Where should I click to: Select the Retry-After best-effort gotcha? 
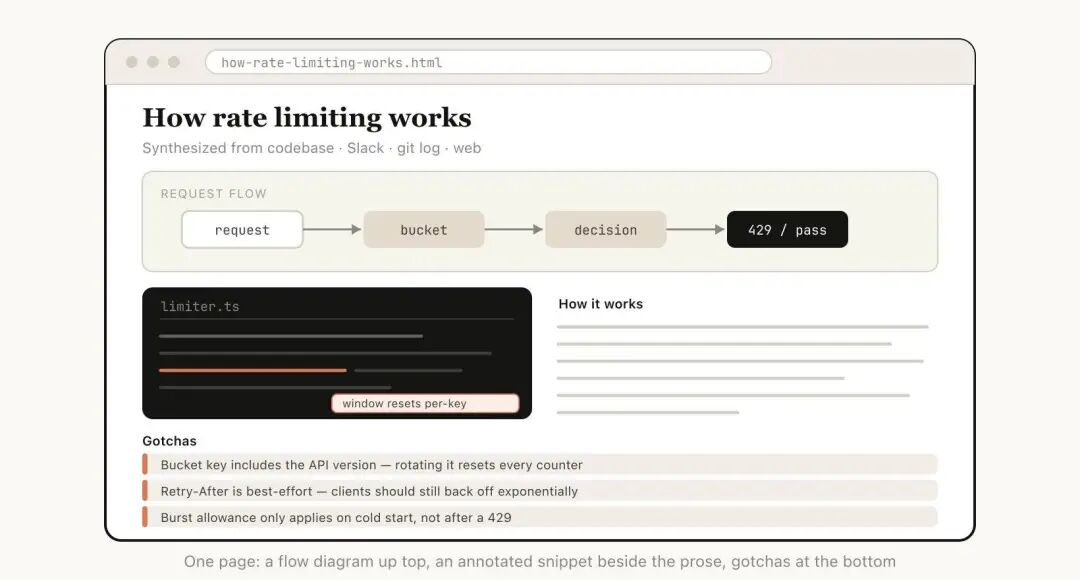(x=540, y=490)
